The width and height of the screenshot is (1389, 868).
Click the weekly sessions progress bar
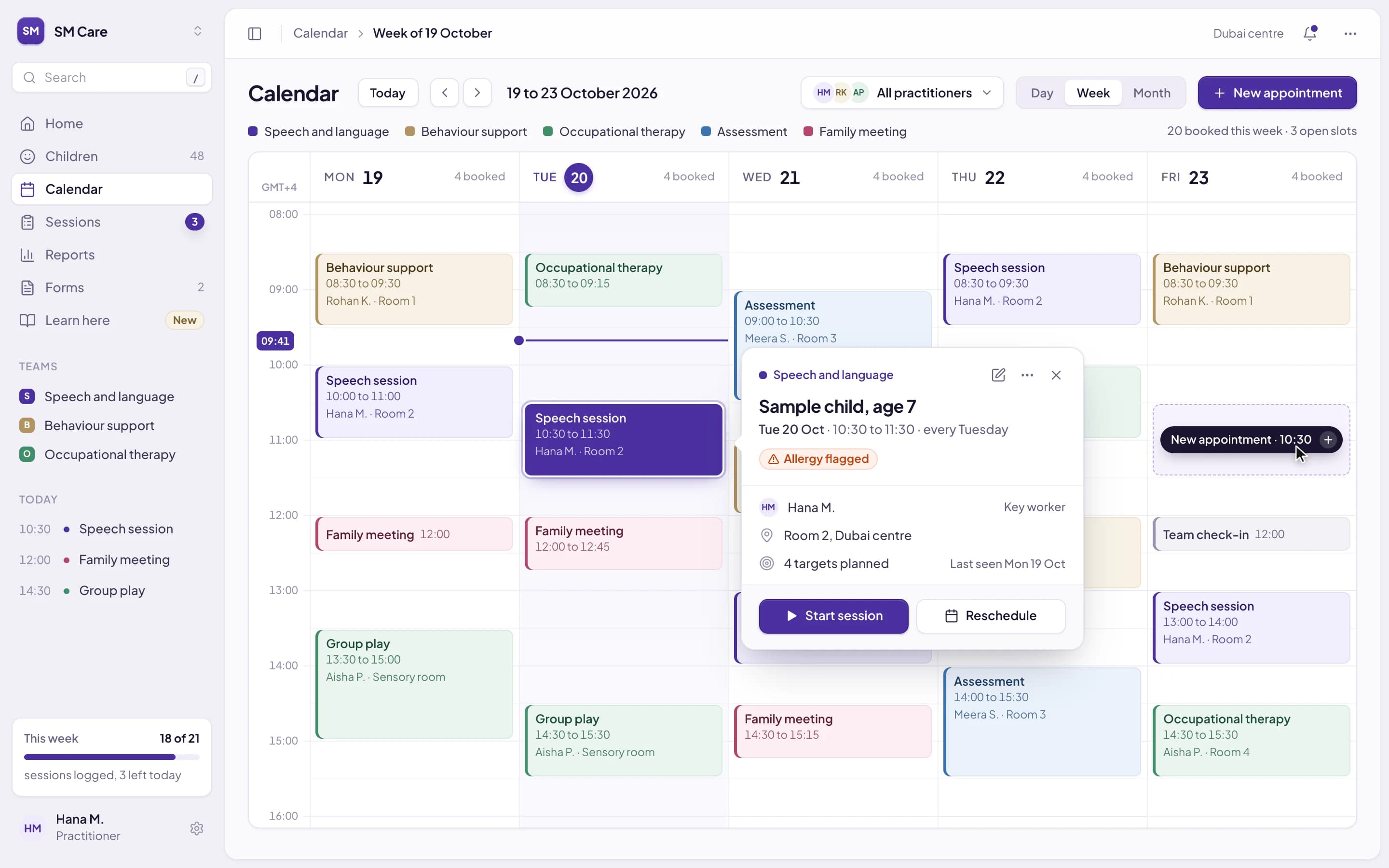112,757
